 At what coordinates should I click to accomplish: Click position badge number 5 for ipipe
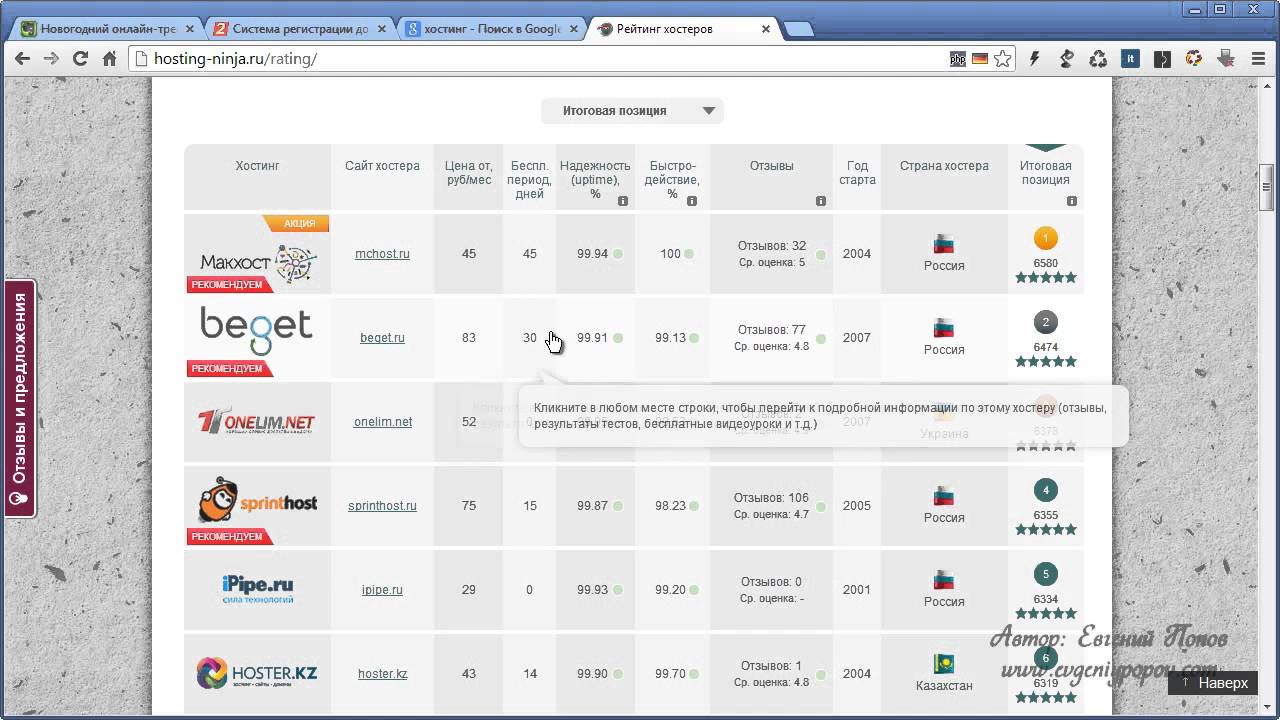[x=1045, y=574]
